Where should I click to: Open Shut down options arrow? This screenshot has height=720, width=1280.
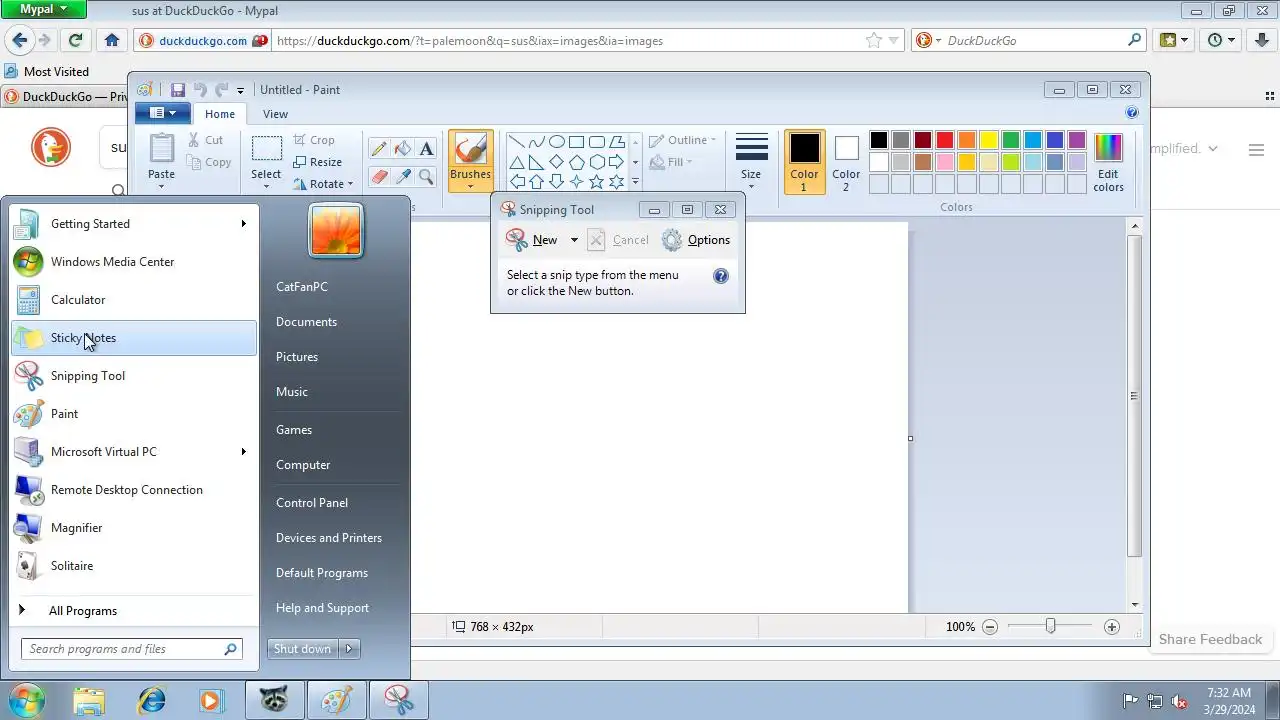click(349, 649)
